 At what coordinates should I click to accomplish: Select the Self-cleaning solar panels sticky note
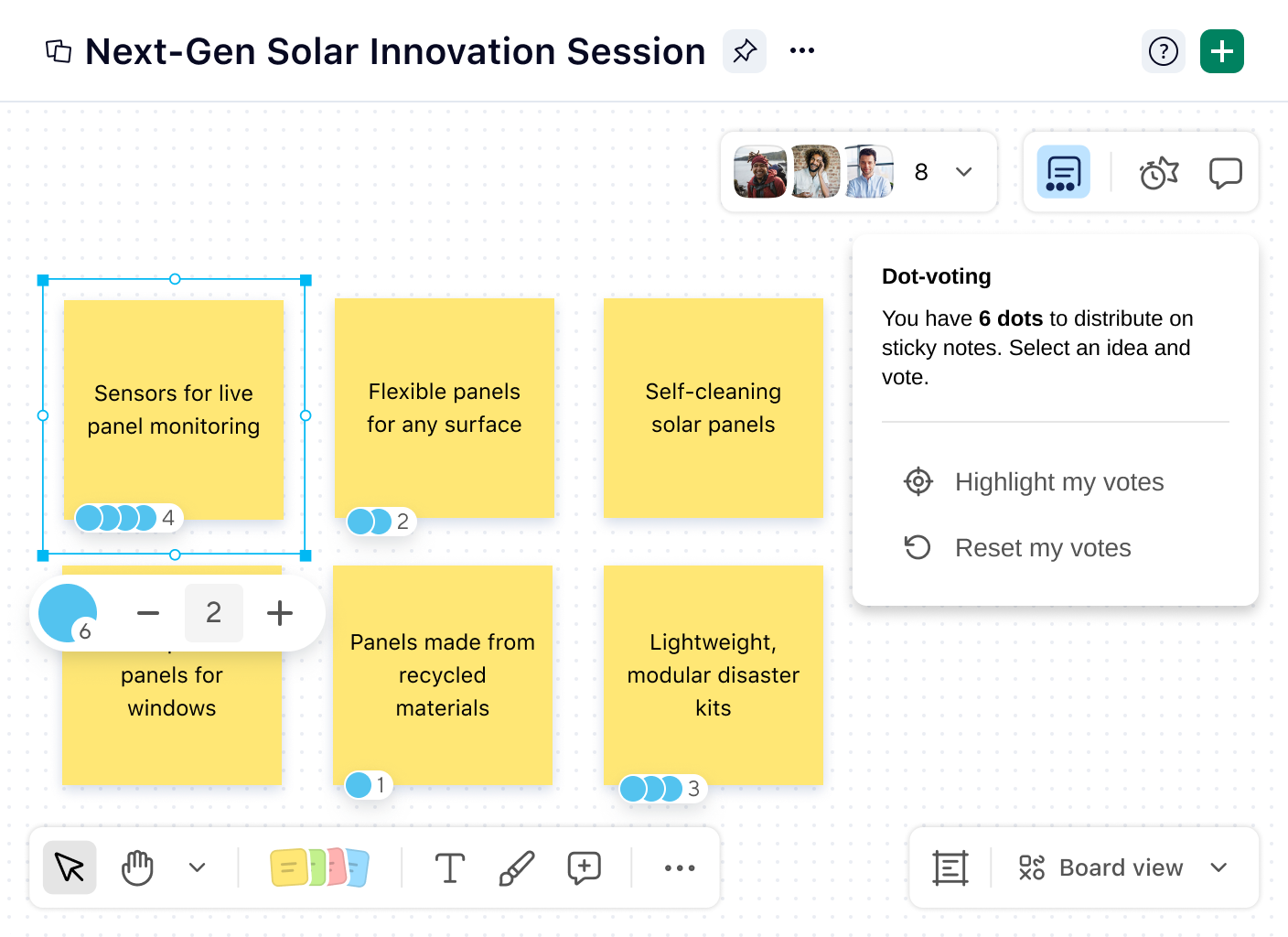point(713,408)
